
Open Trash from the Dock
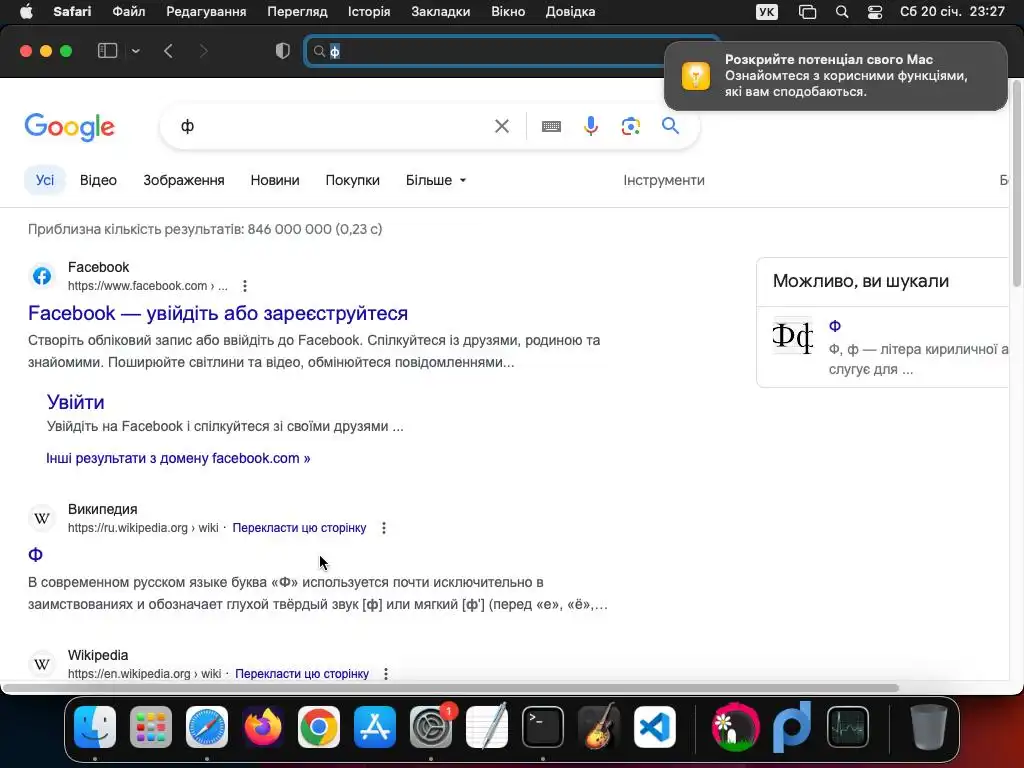click(x=929, y=727)
